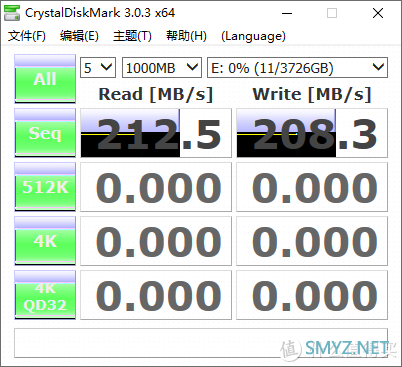Viewport: 402px width, 367px height.
Task: Click the CrystalDiskMark app icon in title bar
Action: [x=11, y=13]
